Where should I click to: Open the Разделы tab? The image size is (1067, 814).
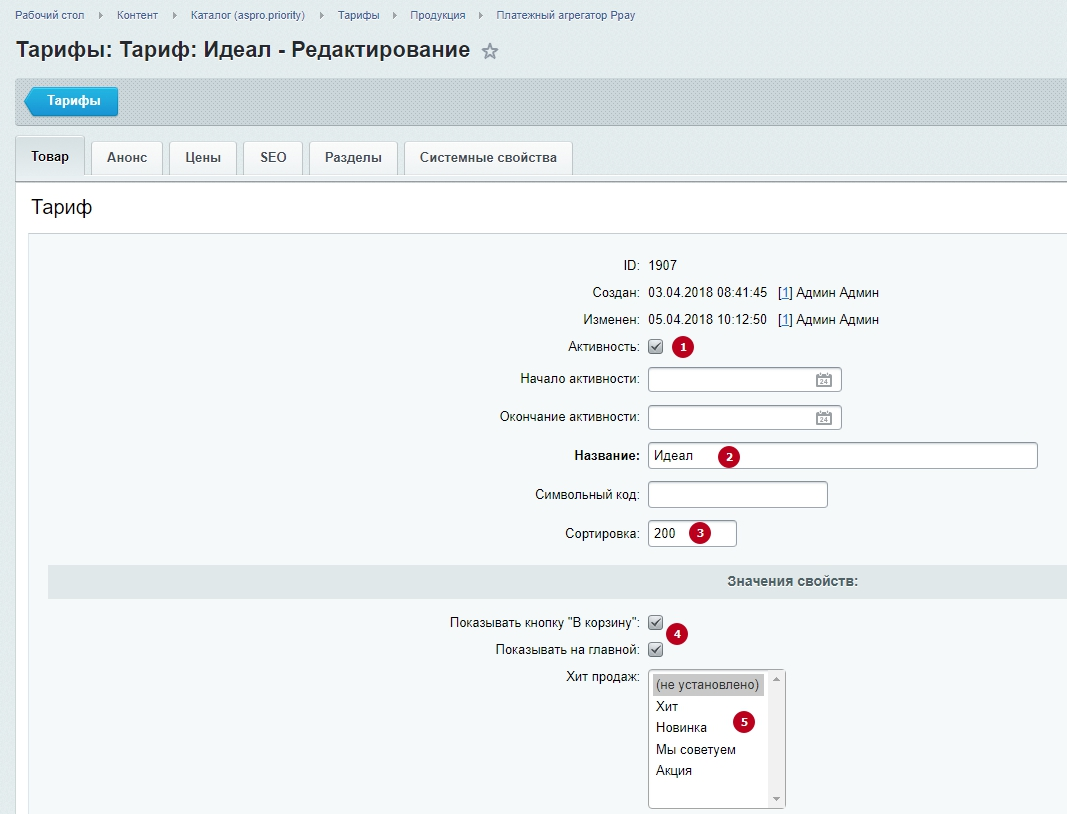(x=353, y=157)
